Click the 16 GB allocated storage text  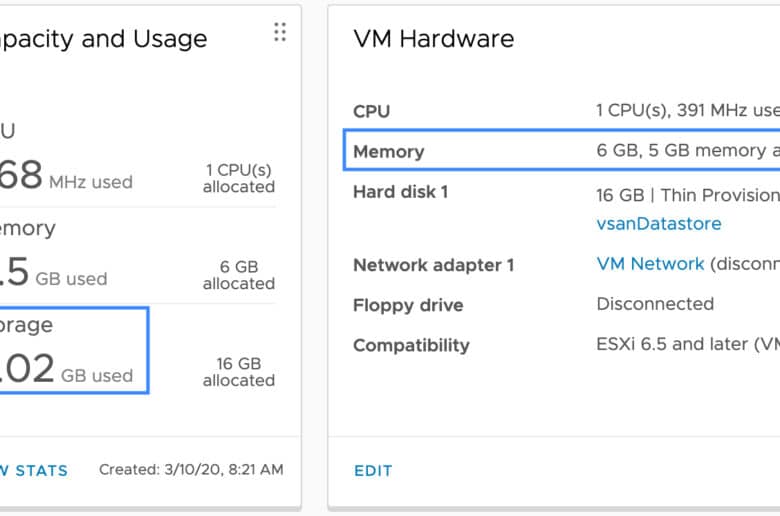[239, 372]
